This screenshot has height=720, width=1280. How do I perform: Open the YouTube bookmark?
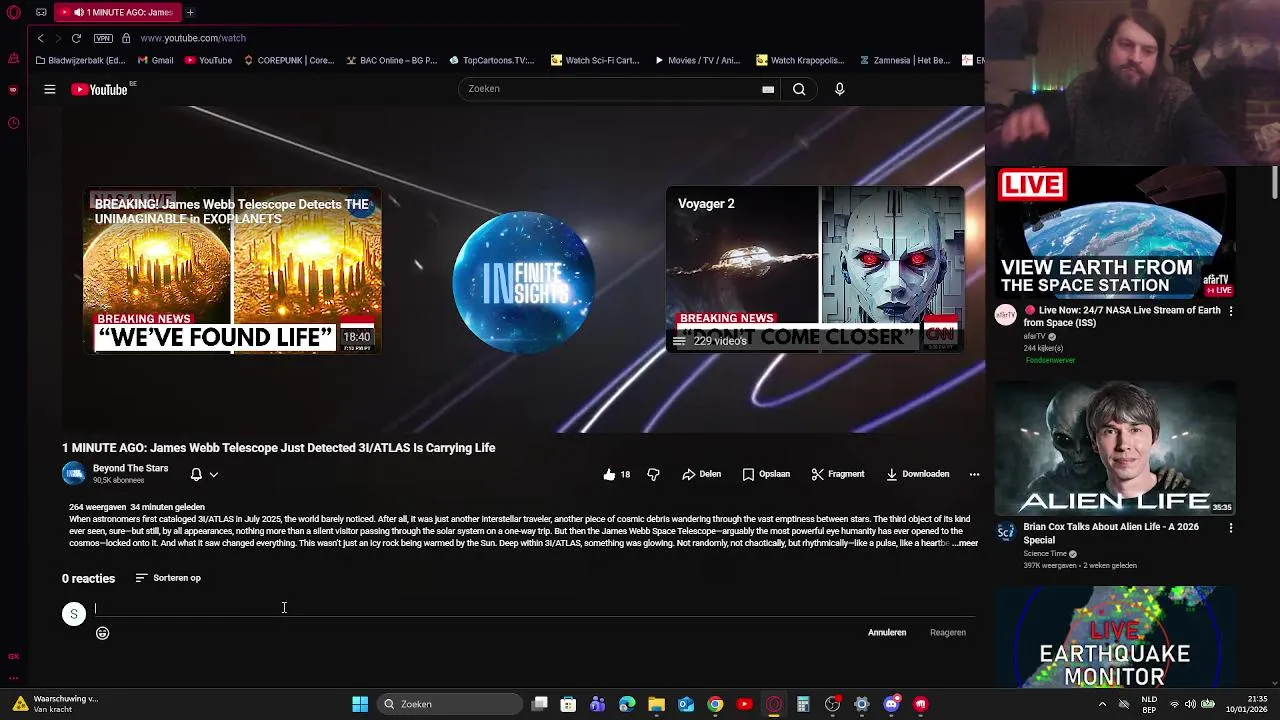click(208, 60)
